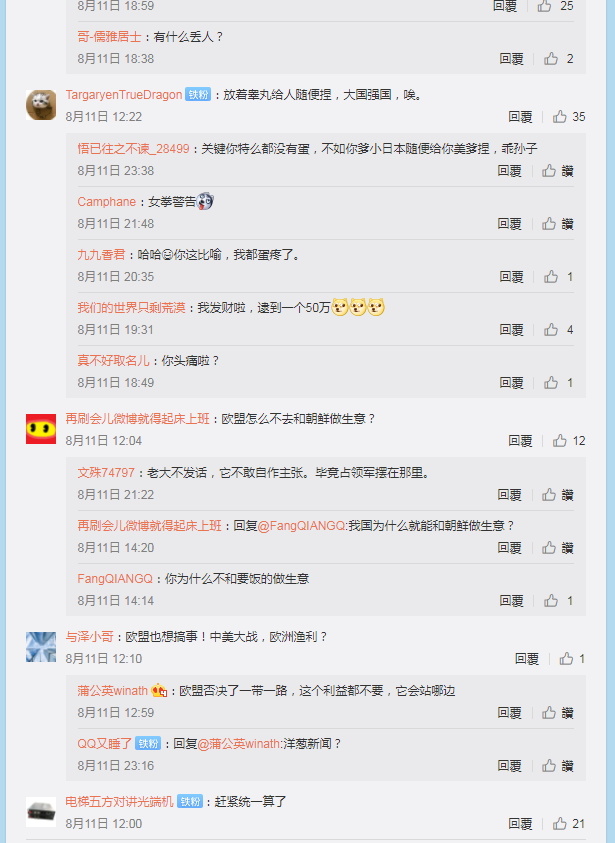Like the 我们的世界只剩荒漠 reply with 4 likes

click(x=558, y=330)
